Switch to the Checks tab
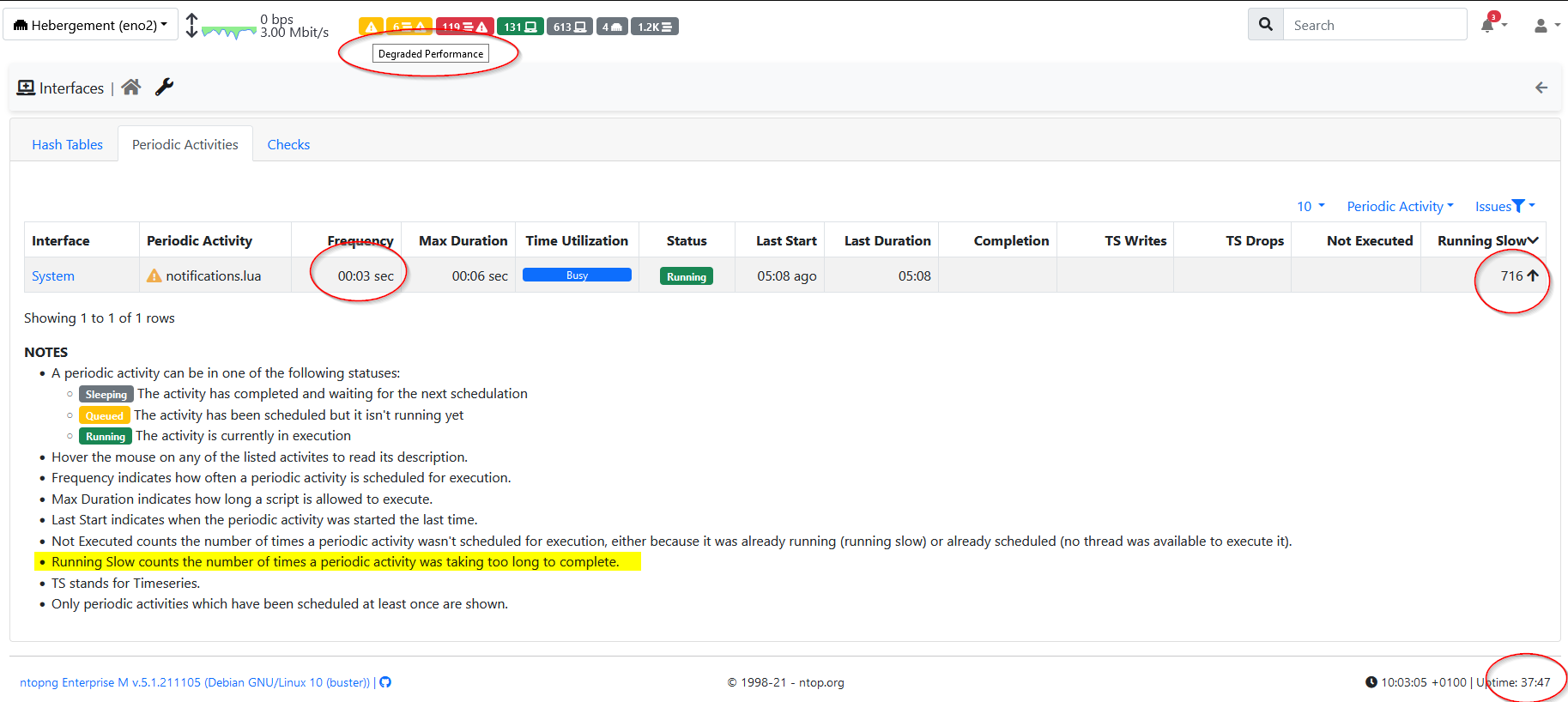 pyautogui.click(x=288, y=144)
